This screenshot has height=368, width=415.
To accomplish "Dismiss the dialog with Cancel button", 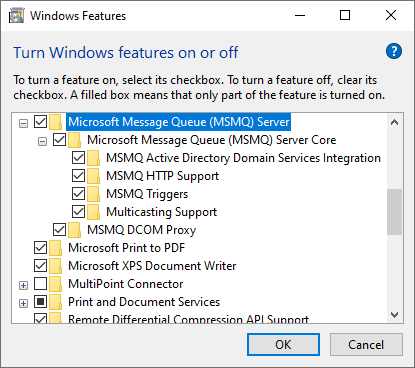I will click(366, 345).
